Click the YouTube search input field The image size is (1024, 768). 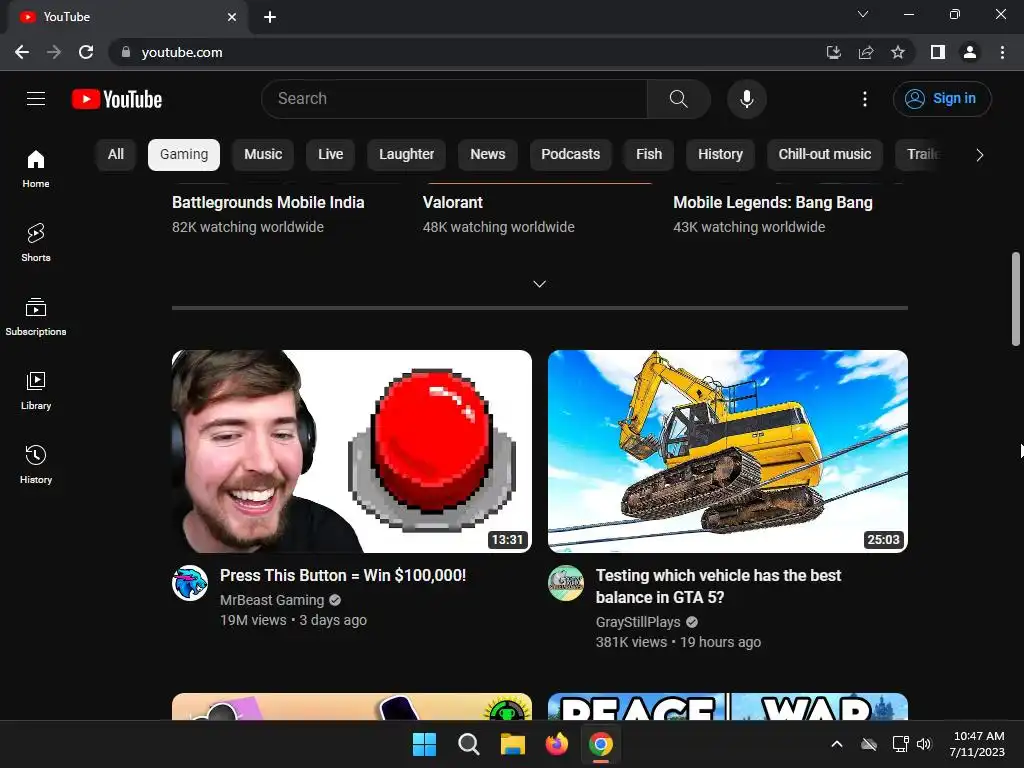click(x=455, y=99)
